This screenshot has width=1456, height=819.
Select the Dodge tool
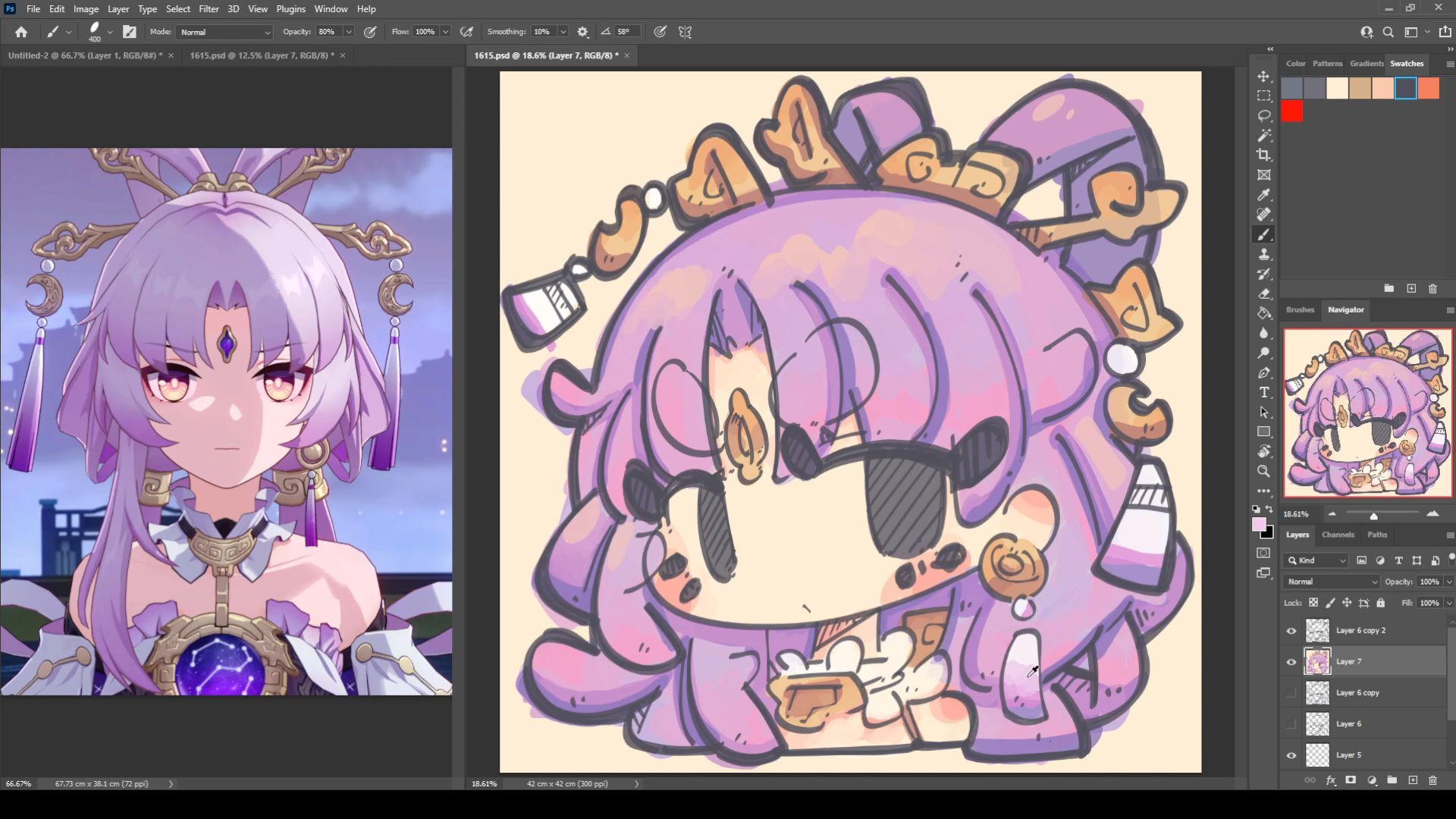[x=1264, y=353]
